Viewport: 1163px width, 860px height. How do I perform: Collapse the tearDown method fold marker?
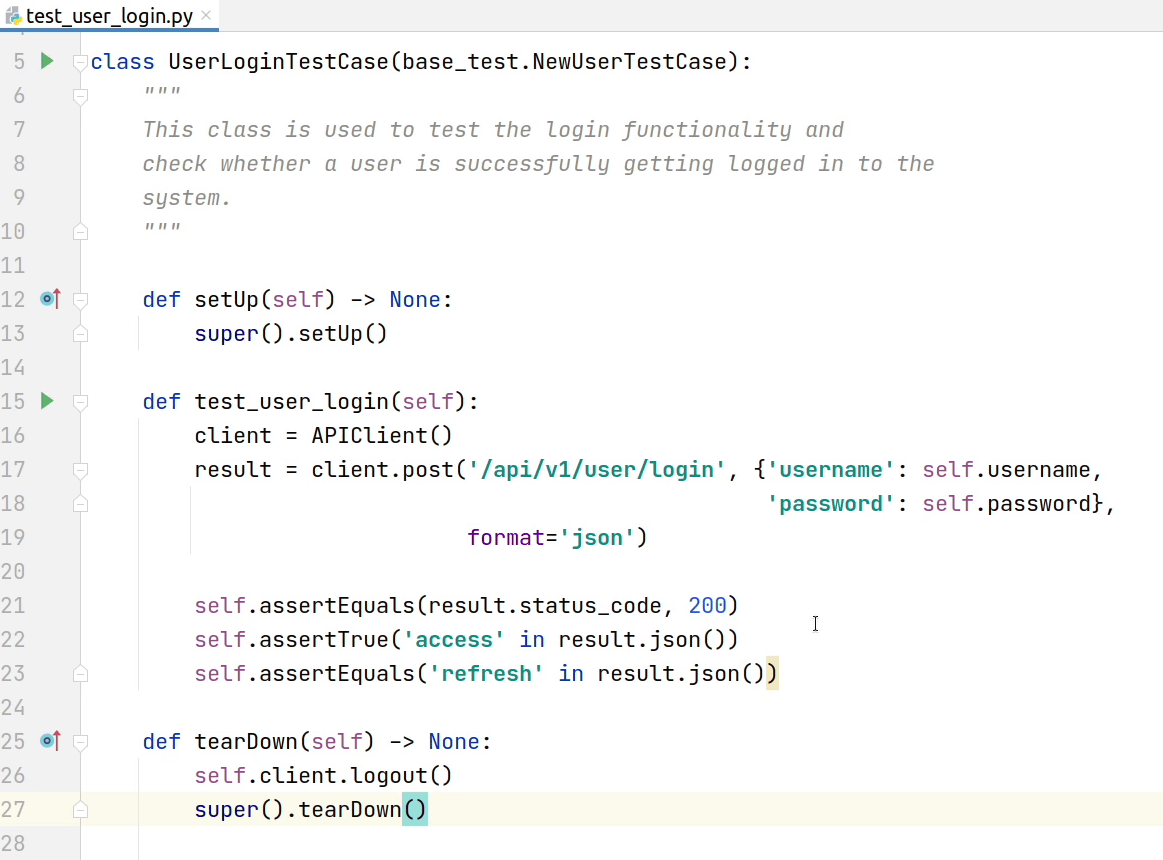[x=80, y=741]
